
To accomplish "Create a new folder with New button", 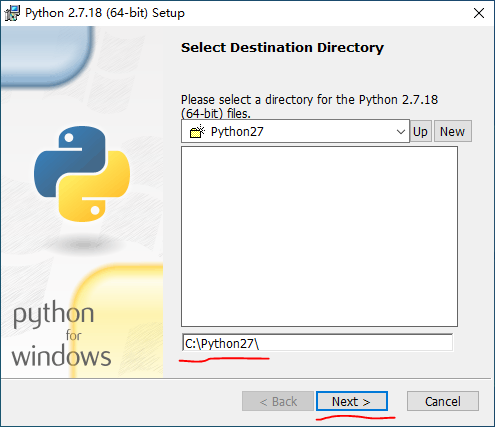I will (x=452, y=131).
